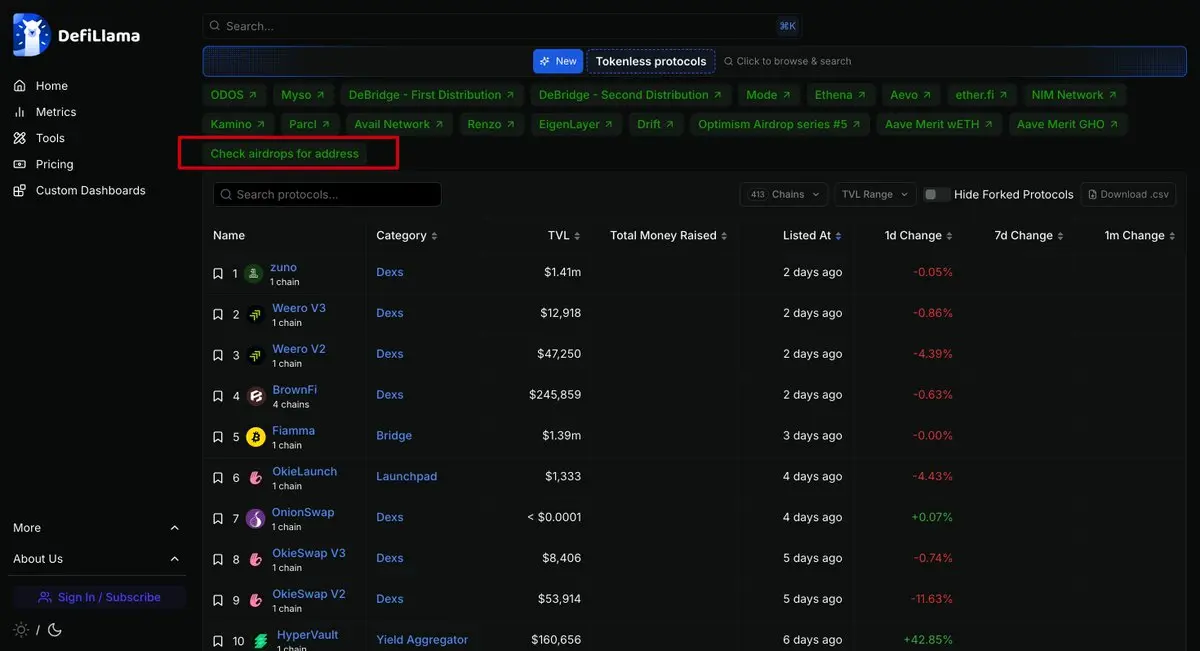Click the browse & search field
1200x651 pixels.
tap(788, 61)
